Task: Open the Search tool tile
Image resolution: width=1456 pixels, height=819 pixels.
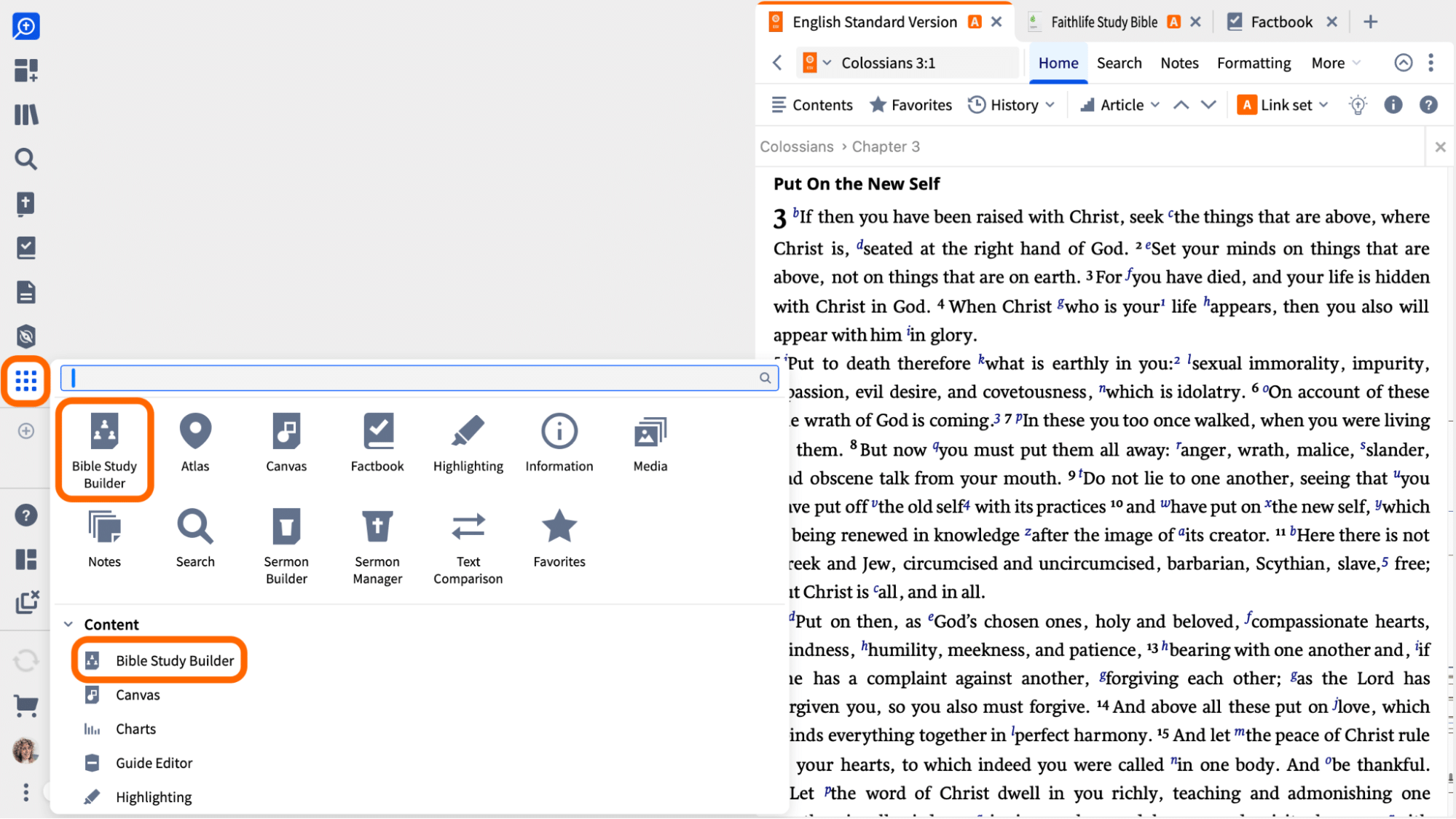Action: (195, 539)
